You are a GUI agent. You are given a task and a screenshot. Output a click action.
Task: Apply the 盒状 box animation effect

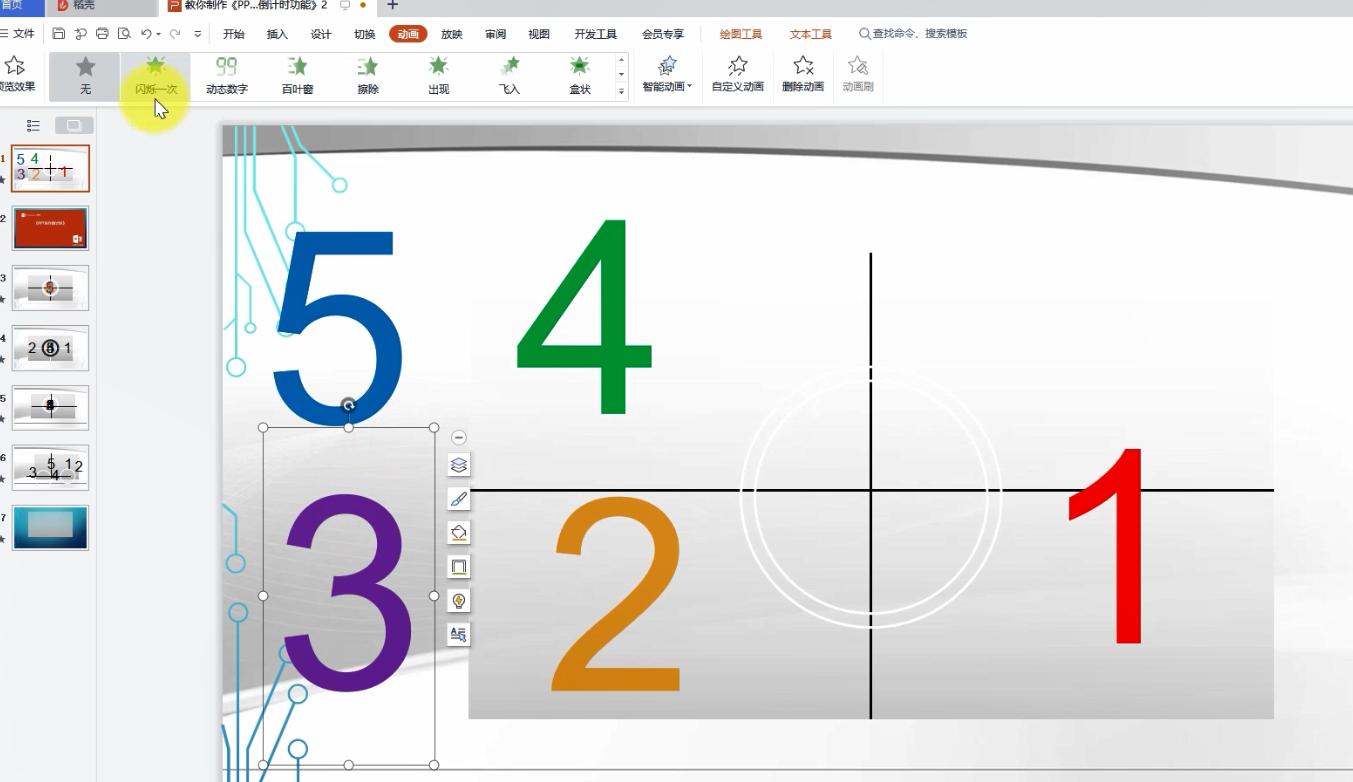[x=580, y=76]
